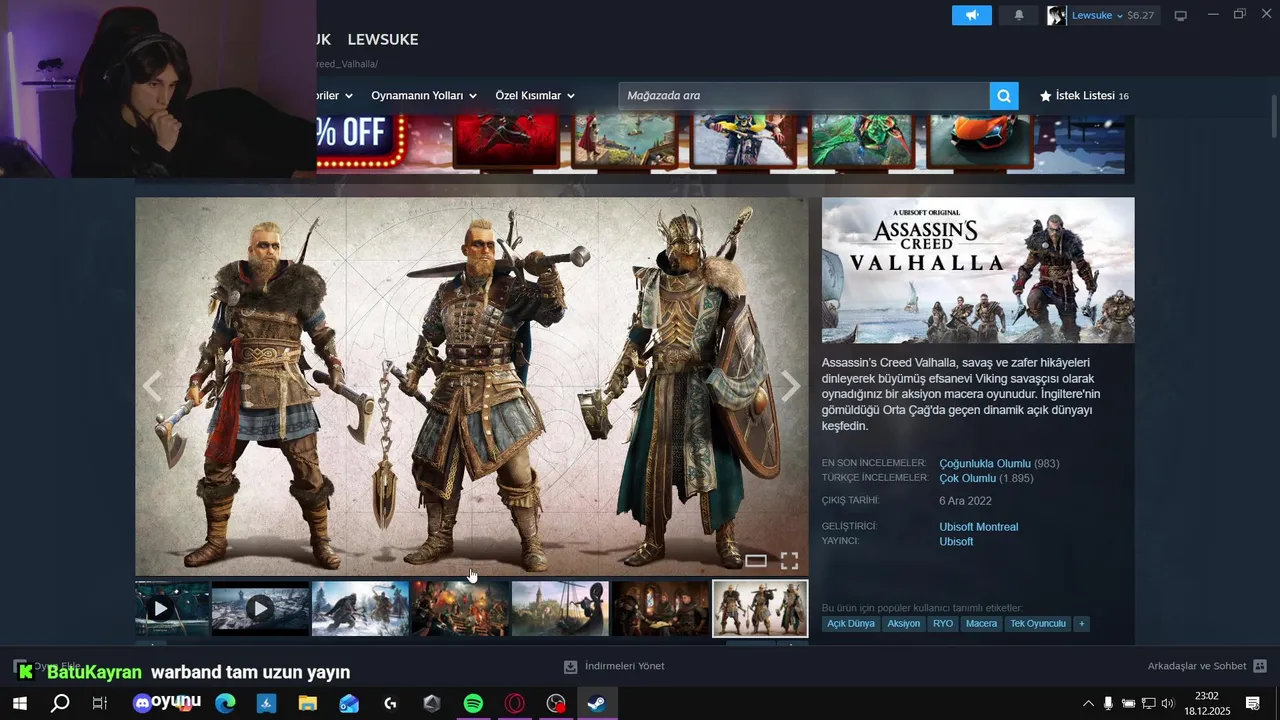1280x720 pixels.
Task: Open Opera GX from the taskbar
Action: [515, 704]
